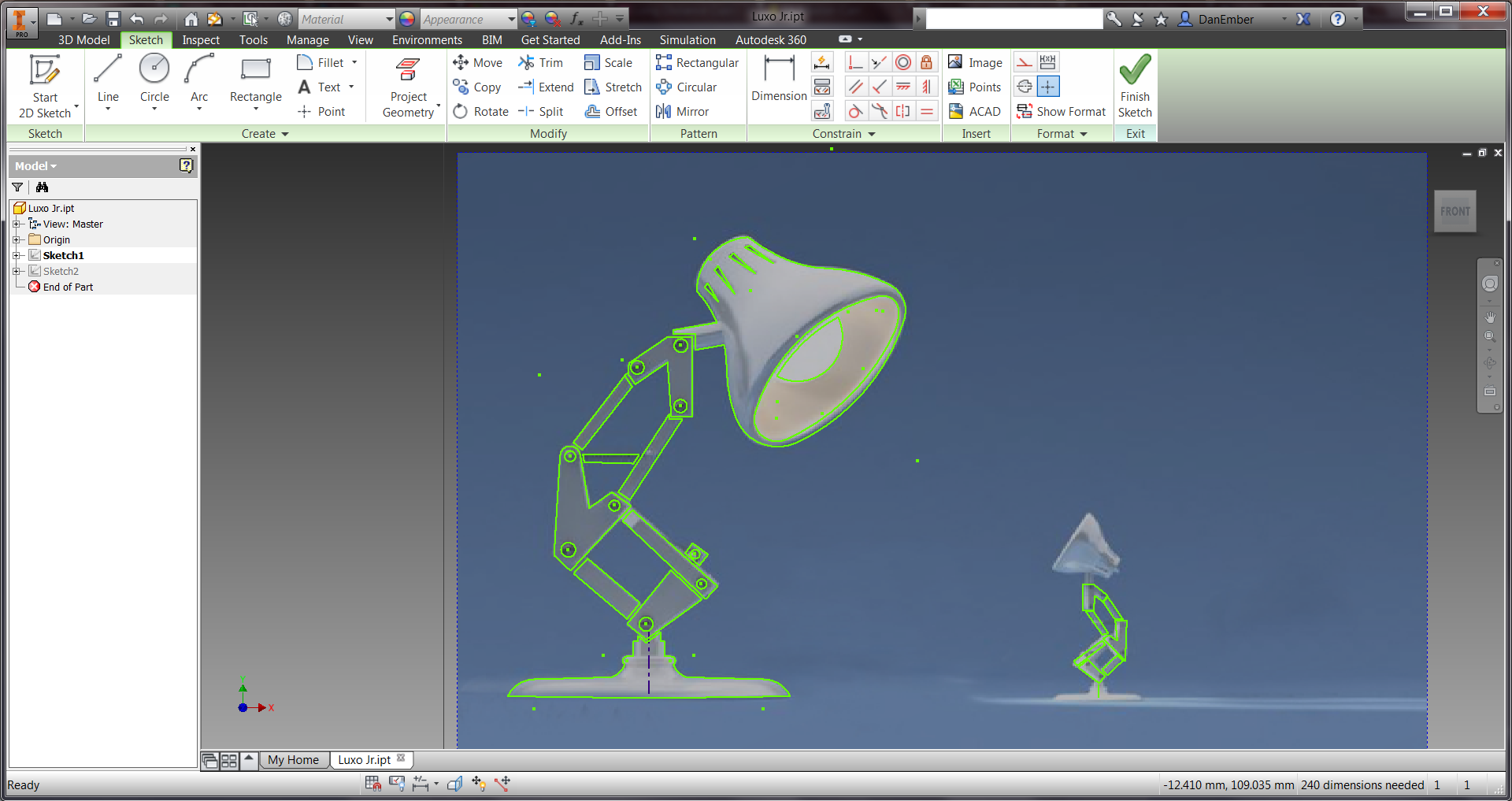1512x801 pixels.
Task: Apply the Horizontal constraint
Action: [x=903, y=87]
